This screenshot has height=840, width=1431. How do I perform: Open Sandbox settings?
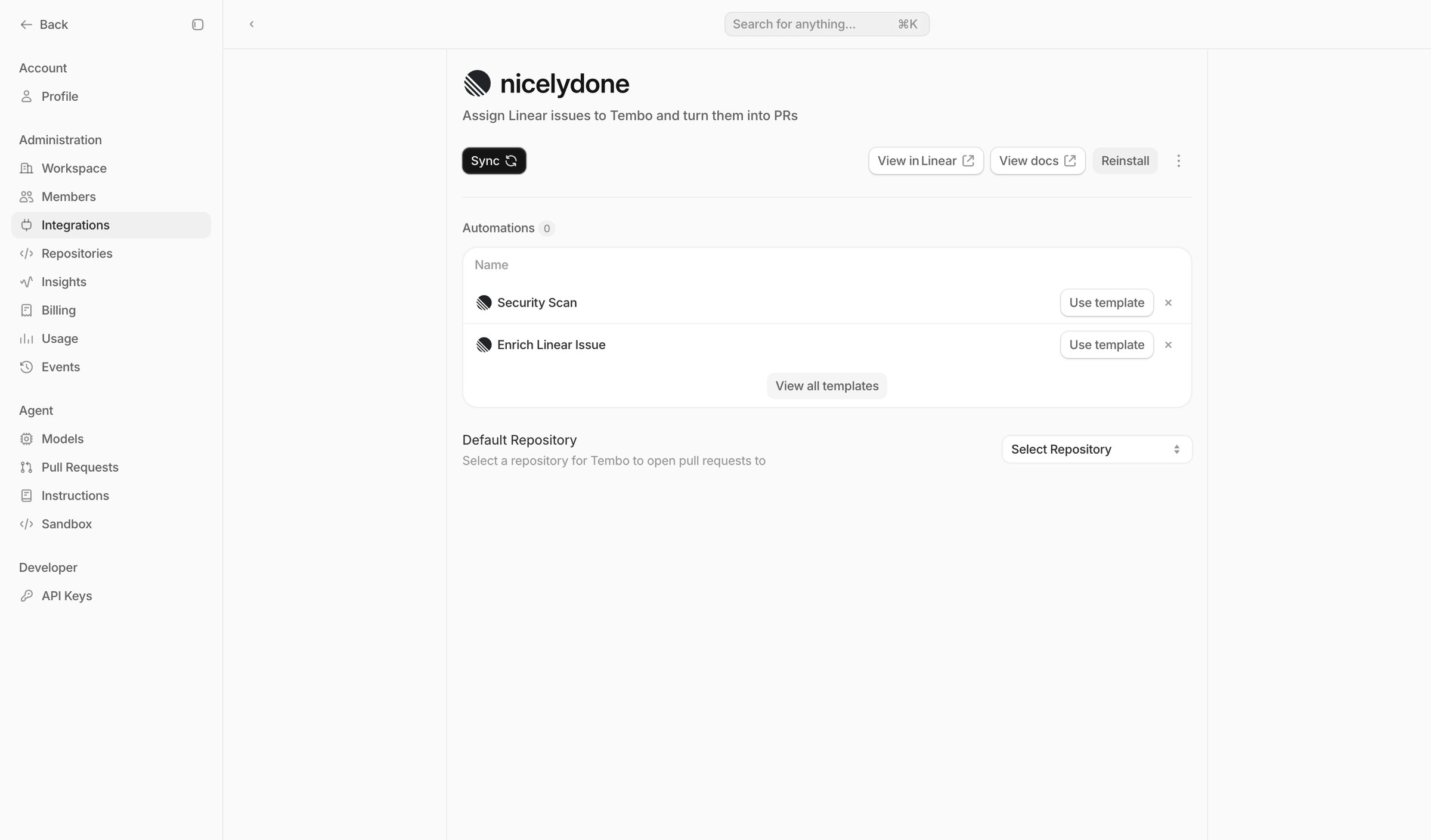(111, 524)
